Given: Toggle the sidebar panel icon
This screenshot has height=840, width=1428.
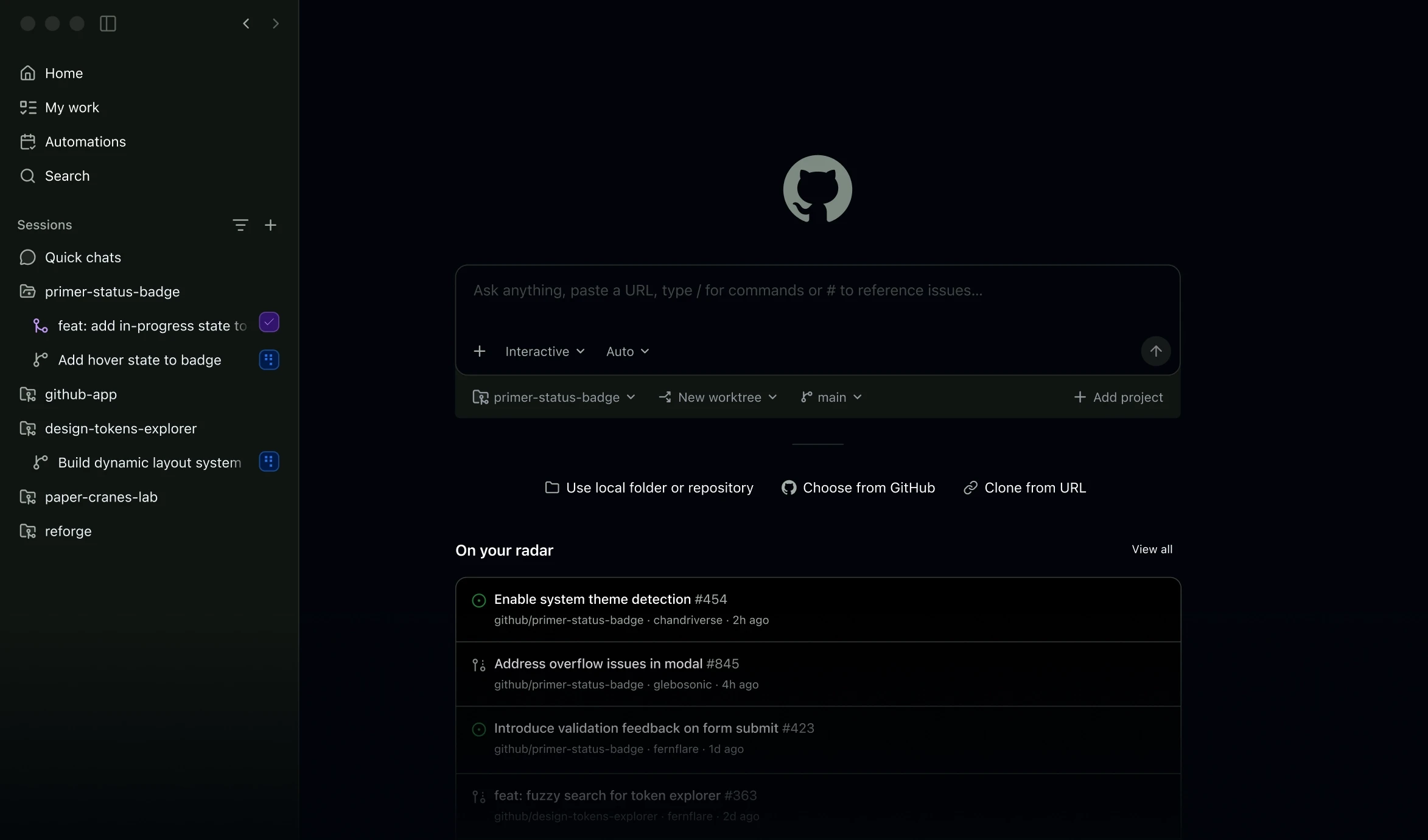Looking at the screenshot, I should [108, 23].
